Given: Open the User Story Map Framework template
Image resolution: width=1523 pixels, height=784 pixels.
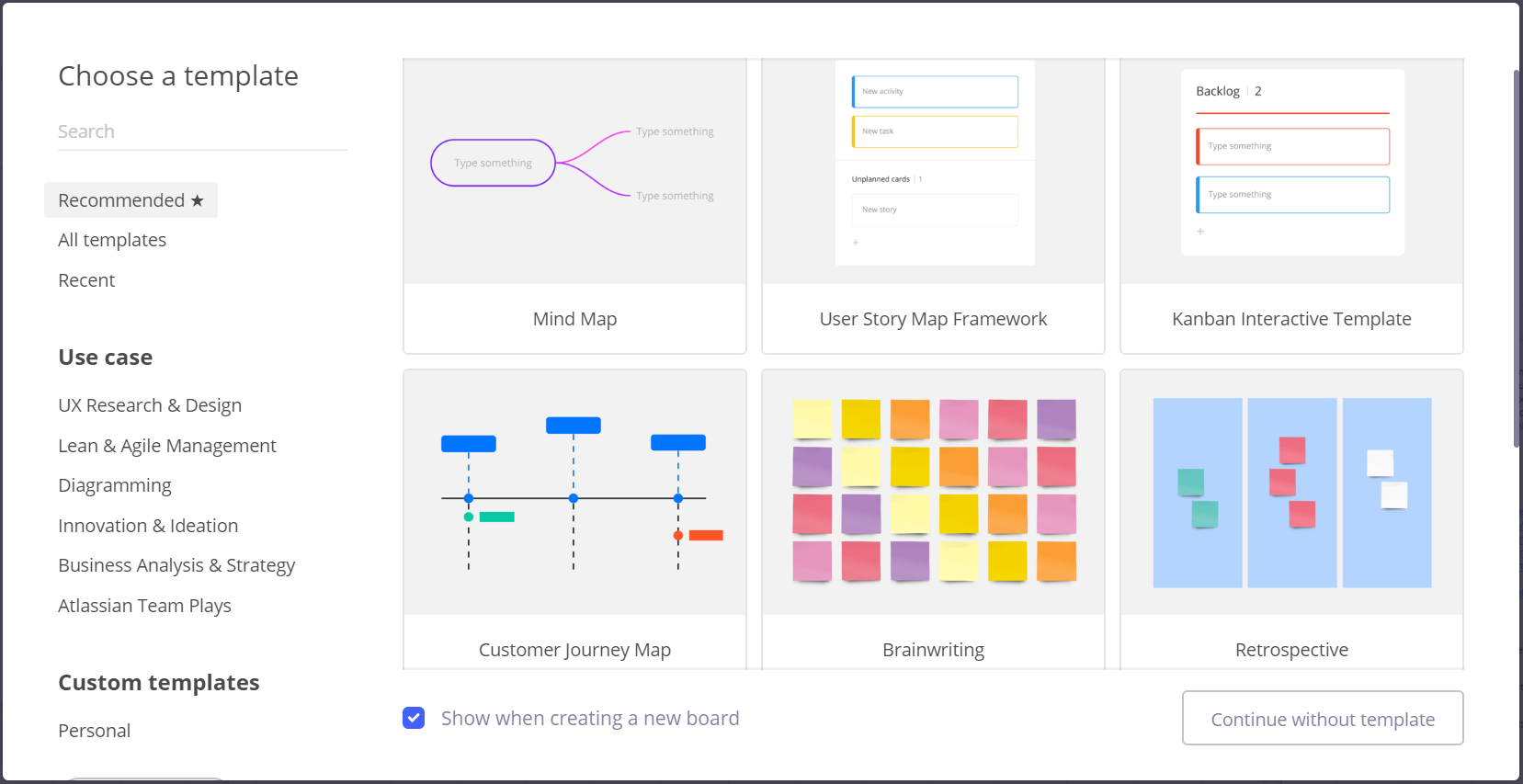Looking at the screenshot, I should click(933, 173).
